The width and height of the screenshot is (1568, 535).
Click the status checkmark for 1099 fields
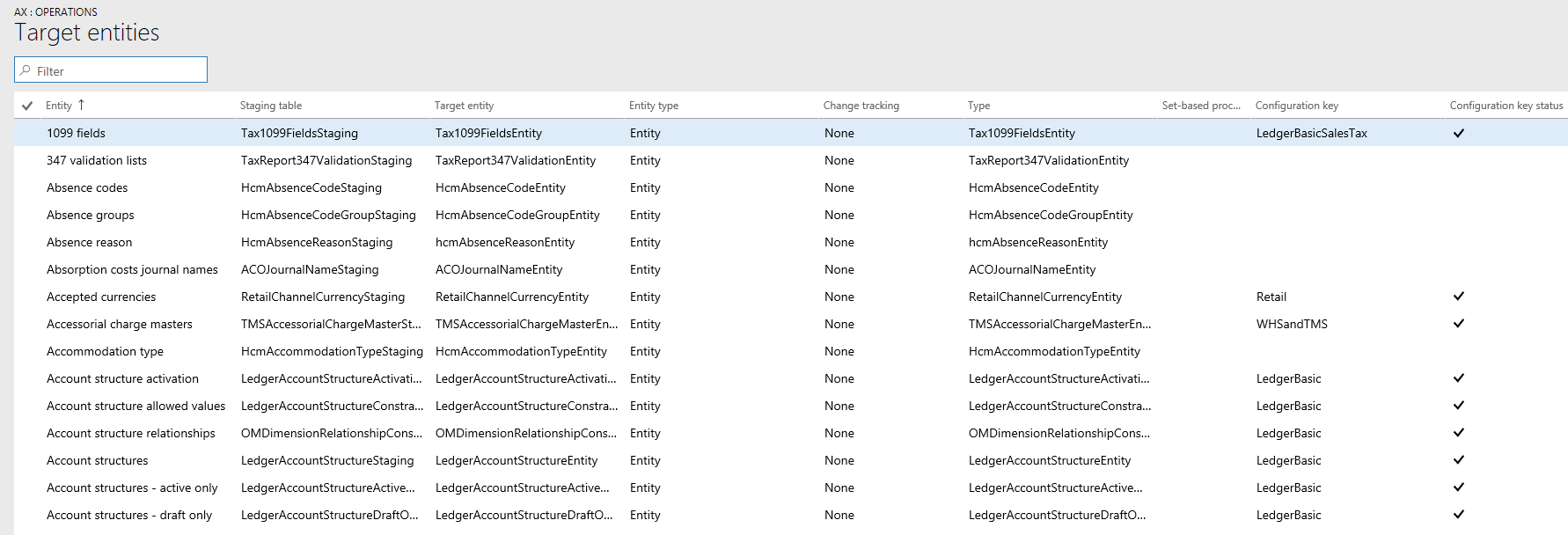tap(1459, 133)
